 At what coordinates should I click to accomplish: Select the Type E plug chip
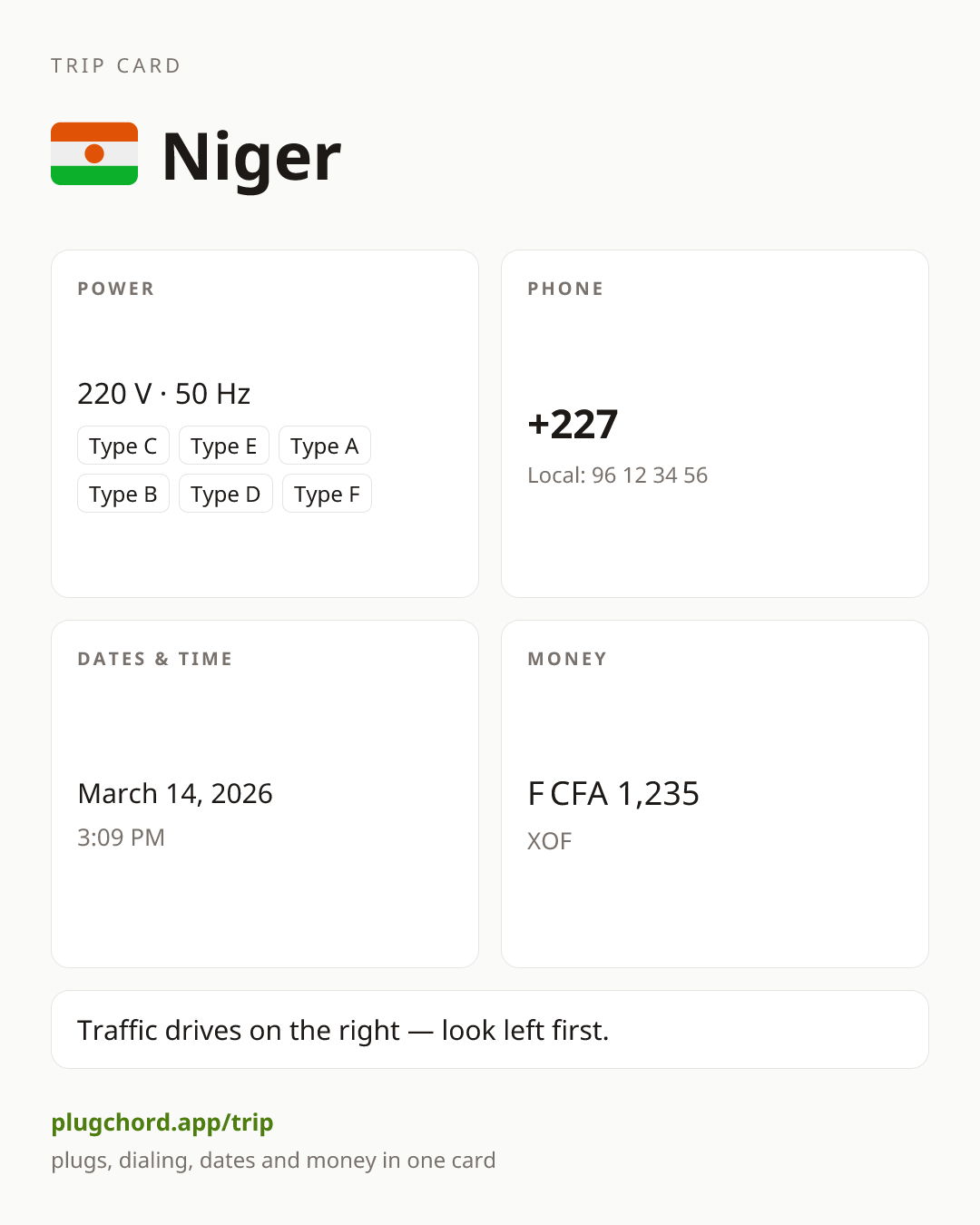point(224,446)
